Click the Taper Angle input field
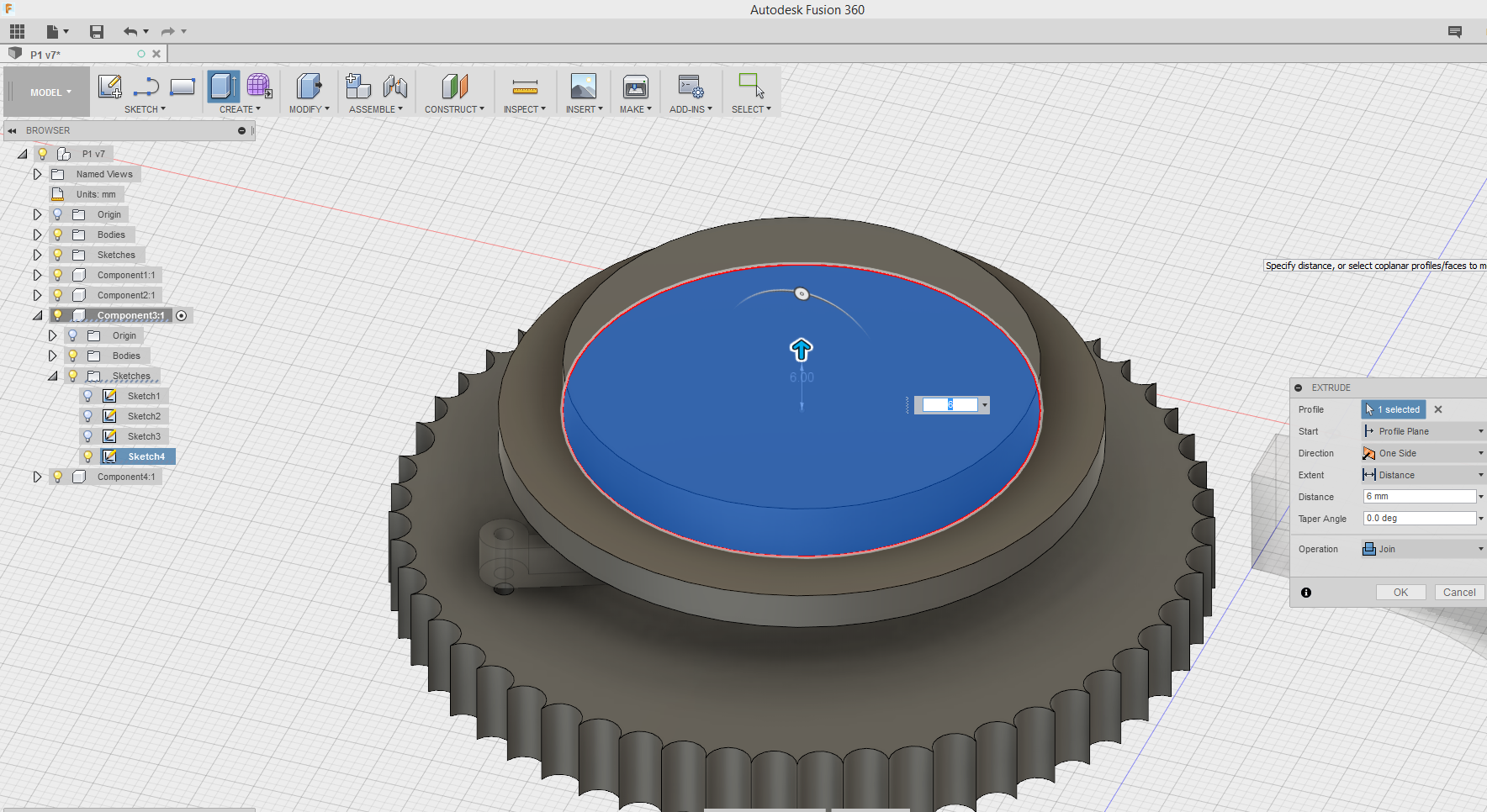The image size is (1487, 812). [x=1420, y=519]
